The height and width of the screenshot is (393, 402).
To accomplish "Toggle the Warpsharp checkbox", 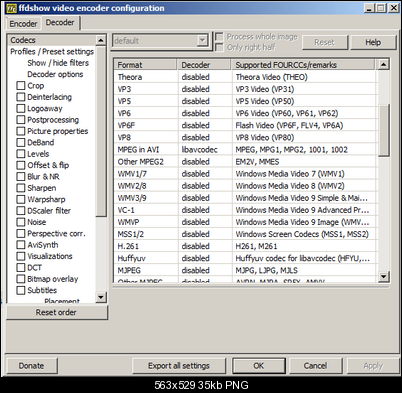I will tap(21, 199).
